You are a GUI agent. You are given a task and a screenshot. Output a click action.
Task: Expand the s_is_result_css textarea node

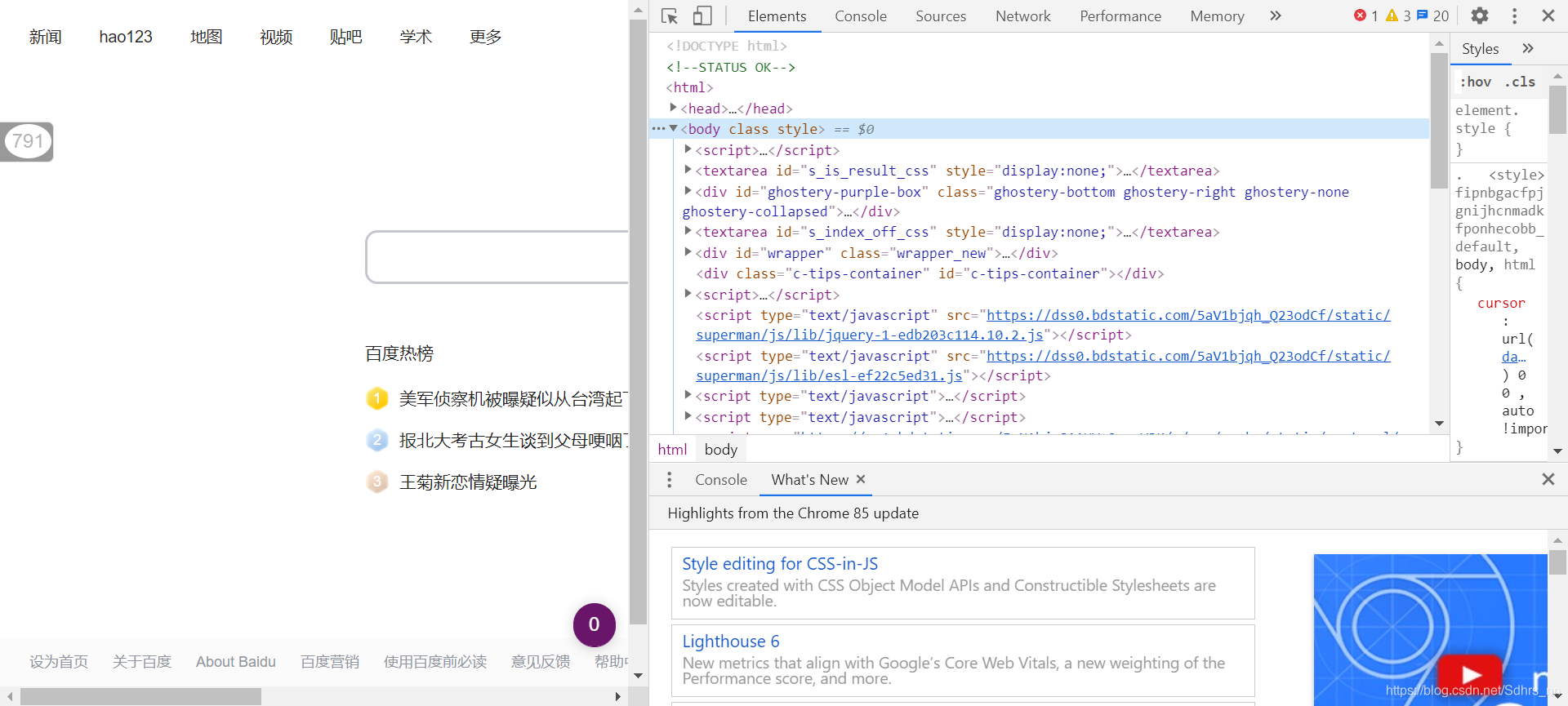[x=688, y=170]
